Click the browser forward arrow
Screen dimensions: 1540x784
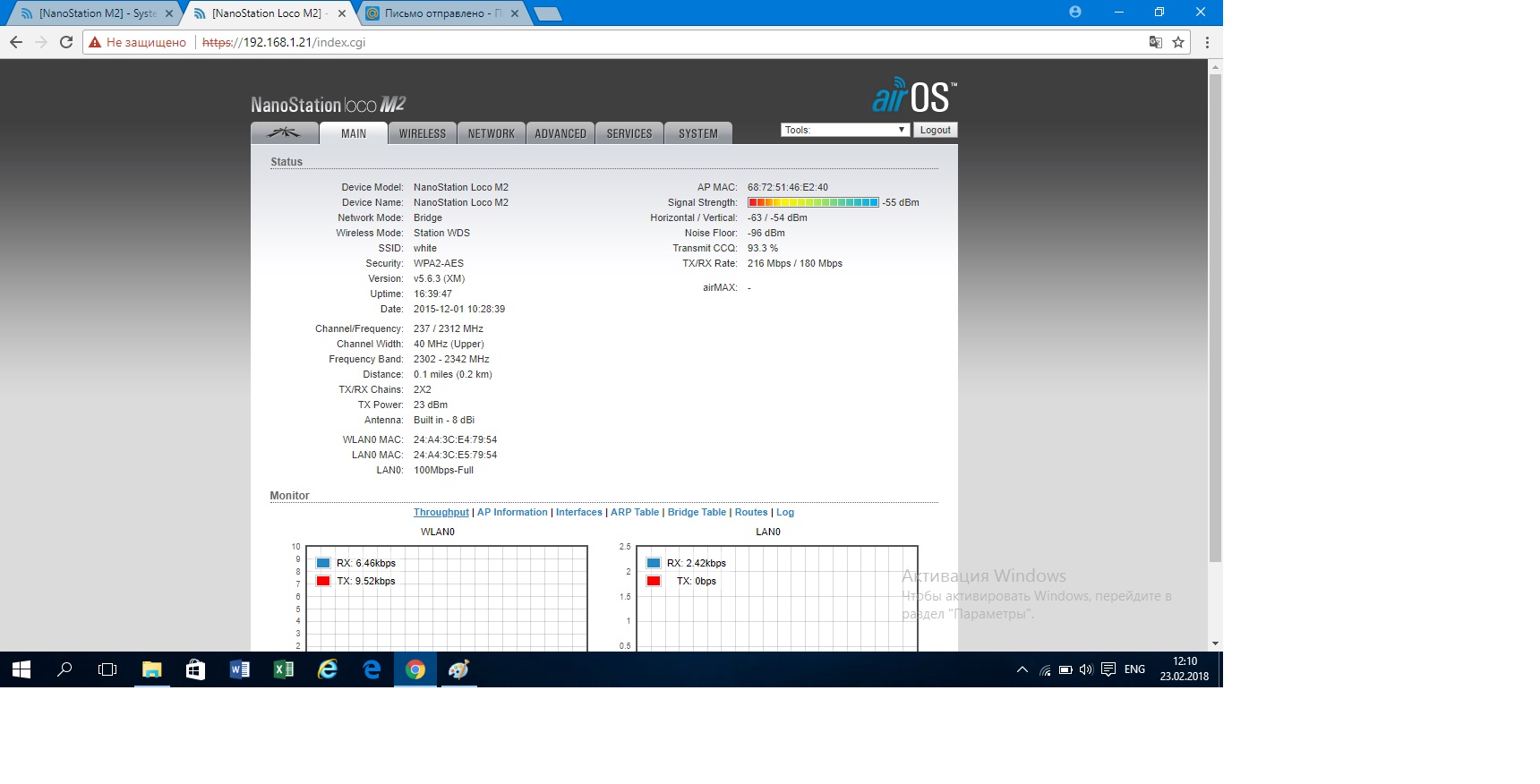pyautogui.click(x=41, y=42)
